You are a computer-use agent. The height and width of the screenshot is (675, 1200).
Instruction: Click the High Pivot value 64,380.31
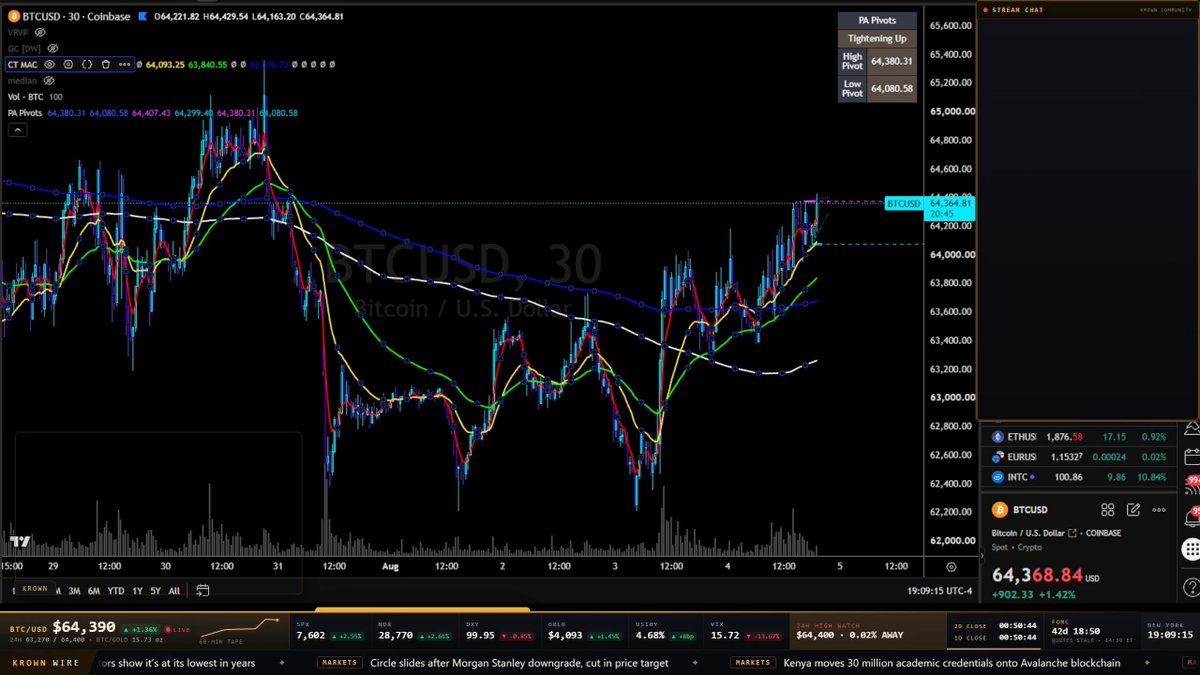click(x=892, y=61)
